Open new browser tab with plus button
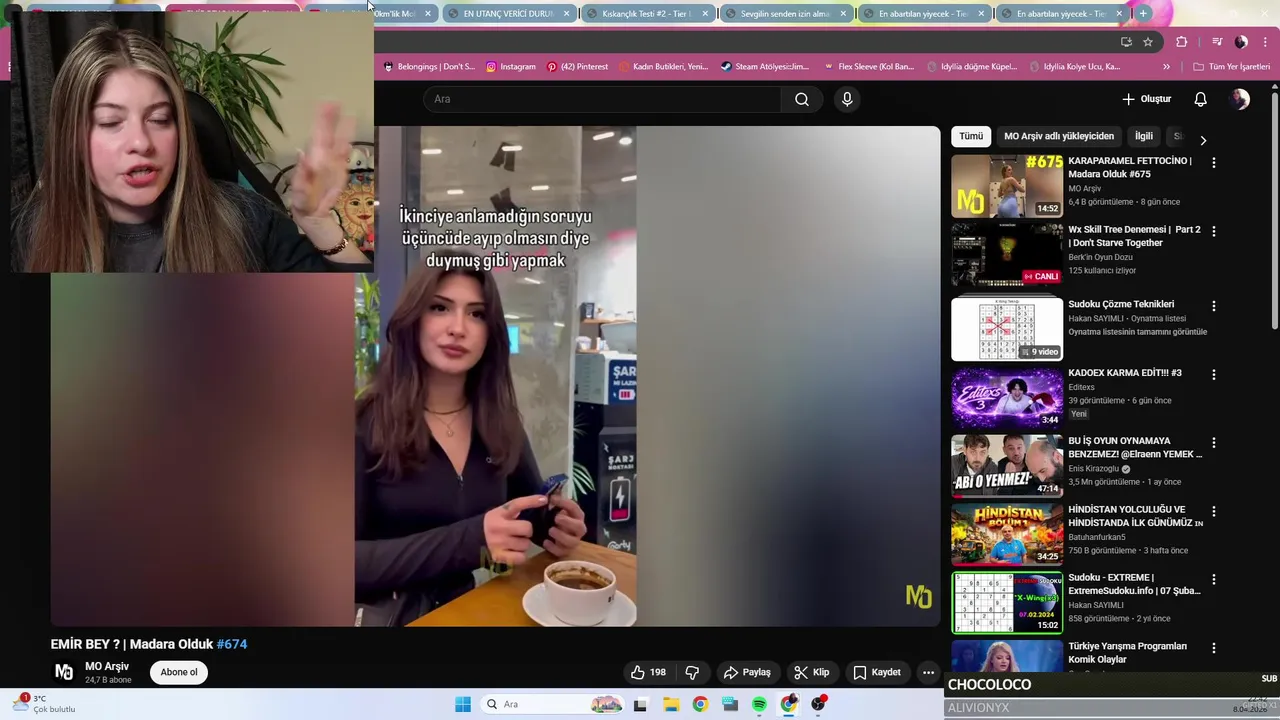This screenshot has width=1280, height=720. coord(1143,13)
